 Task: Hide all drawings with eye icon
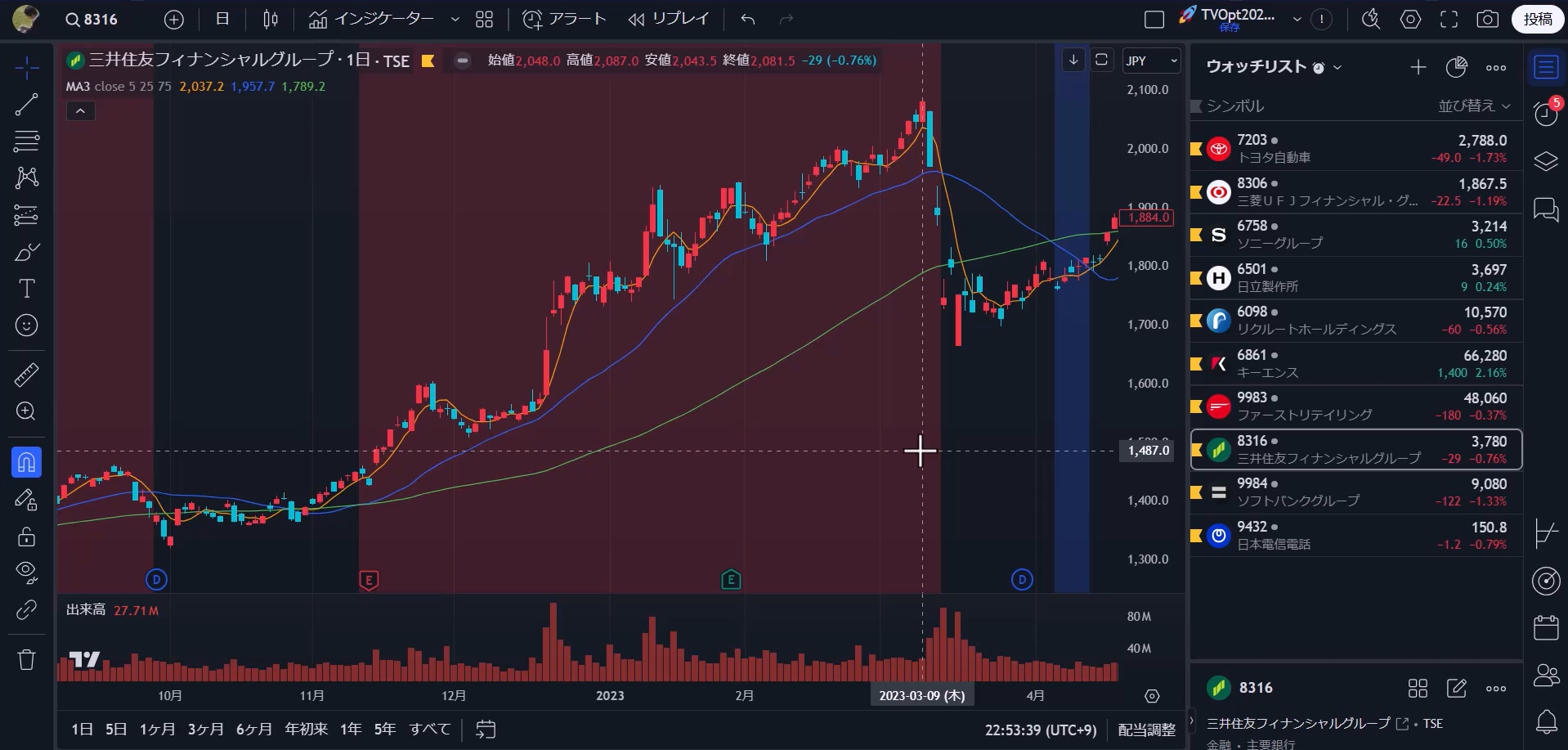(26, 573)
